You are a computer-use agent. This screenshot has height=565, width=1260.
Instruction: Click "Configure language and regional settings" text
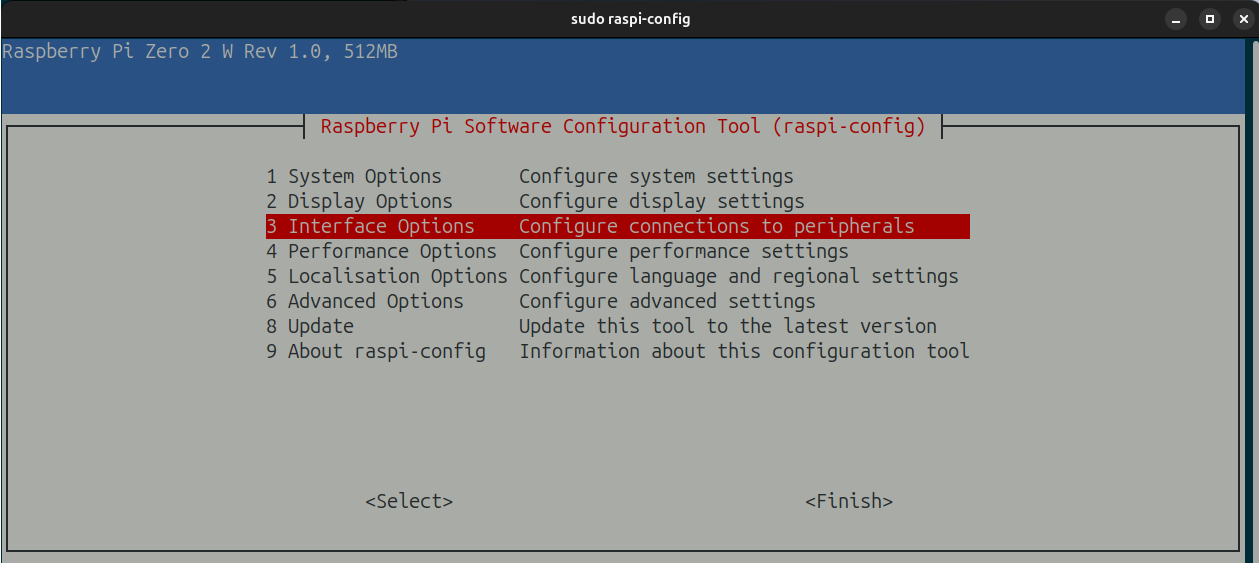(x=739, y=277)
